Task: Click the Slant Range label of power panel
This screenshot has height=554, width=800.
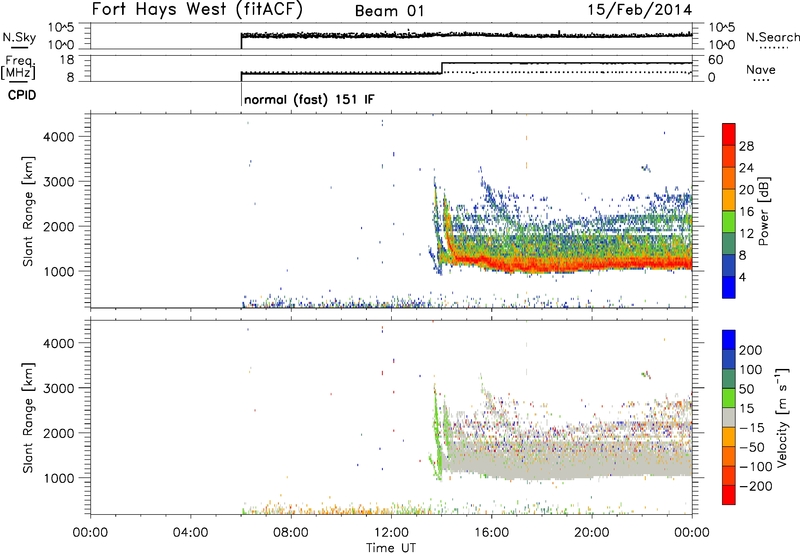Action: pyautogui.click(x=28, y=211)
